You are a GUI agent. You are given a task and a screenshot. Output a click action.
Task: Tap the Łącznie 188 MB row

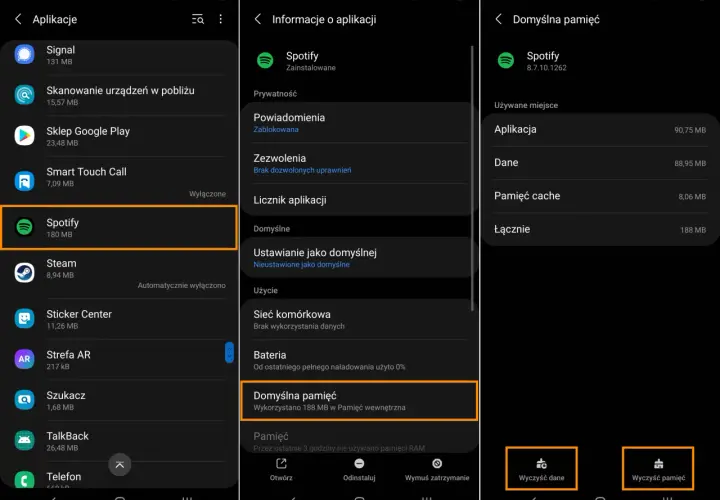click(x=600, y=229)
